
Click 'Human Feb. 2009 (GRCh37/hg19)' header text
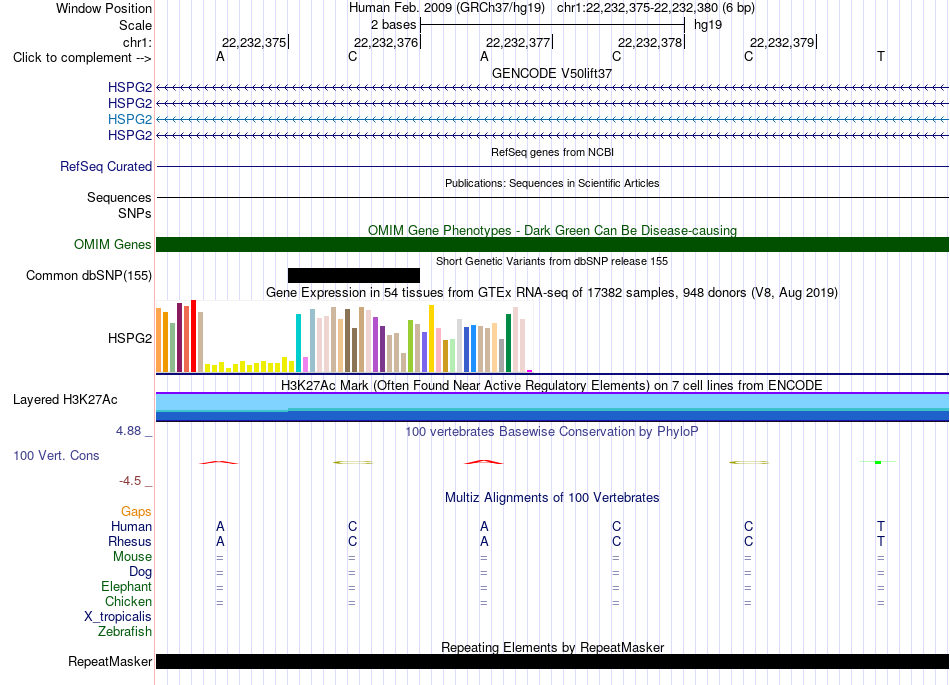pos(447,8)
